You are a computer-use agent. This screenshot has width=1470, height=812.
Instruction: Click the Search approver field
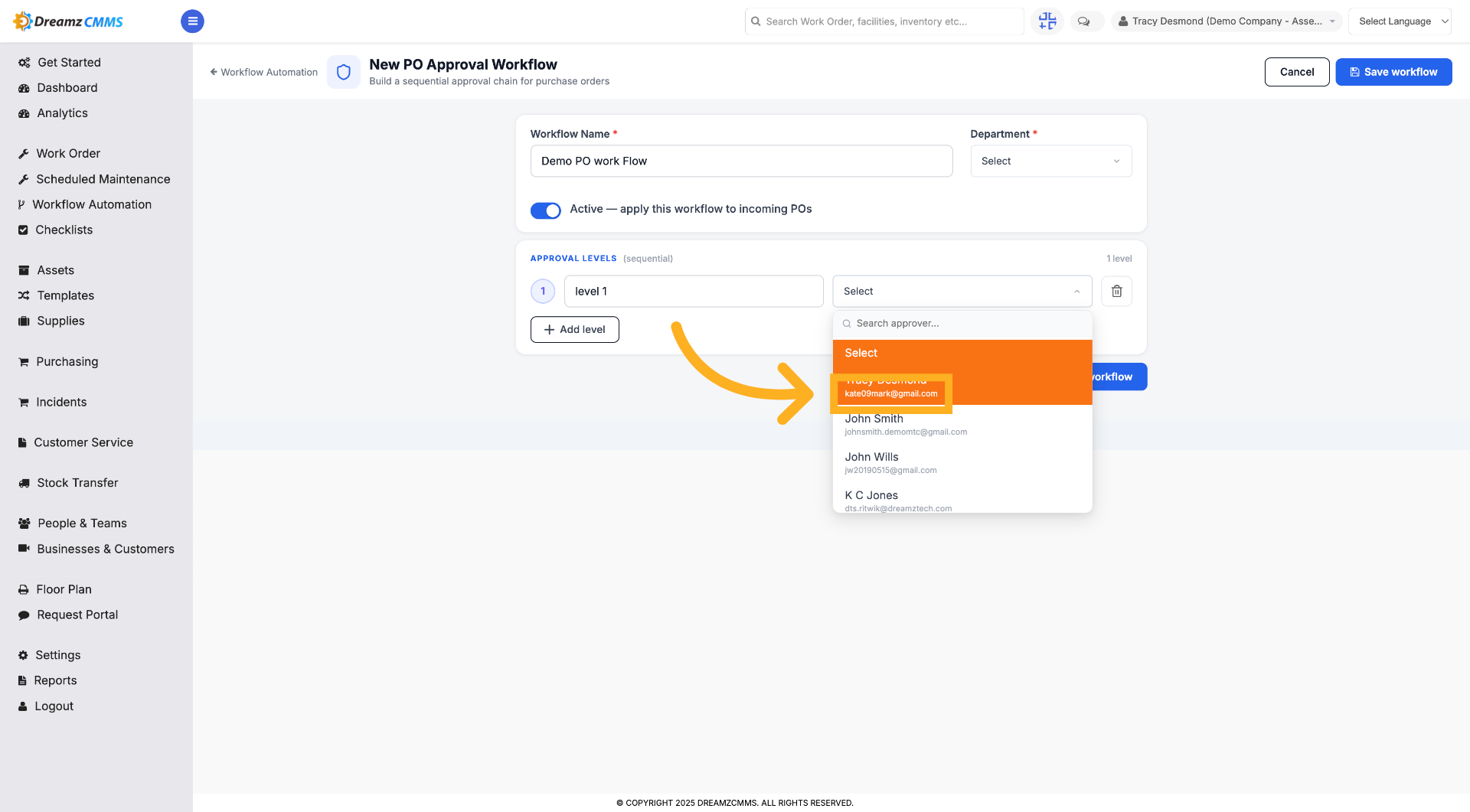962,324
